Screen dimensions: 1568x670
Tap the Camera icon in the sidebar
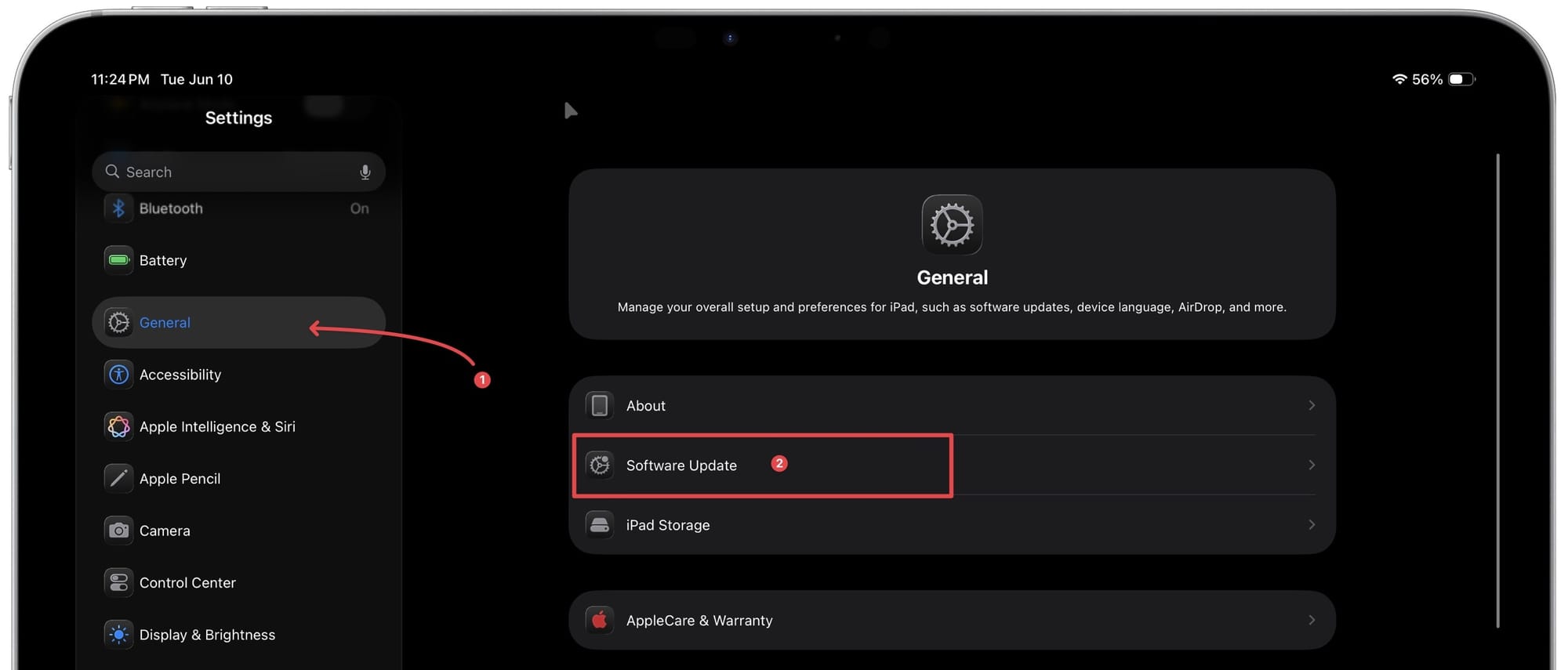point(118,531)
